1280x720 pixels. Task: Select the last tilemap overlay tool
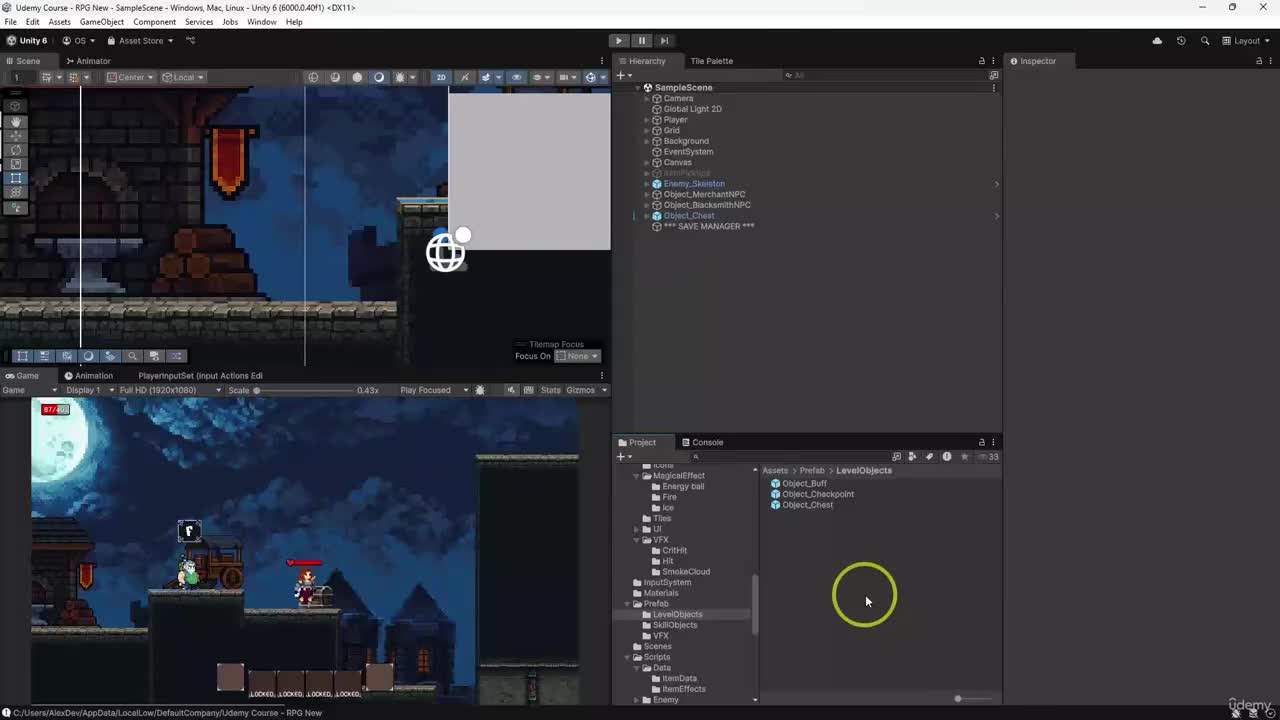click(x=176, y=356)
